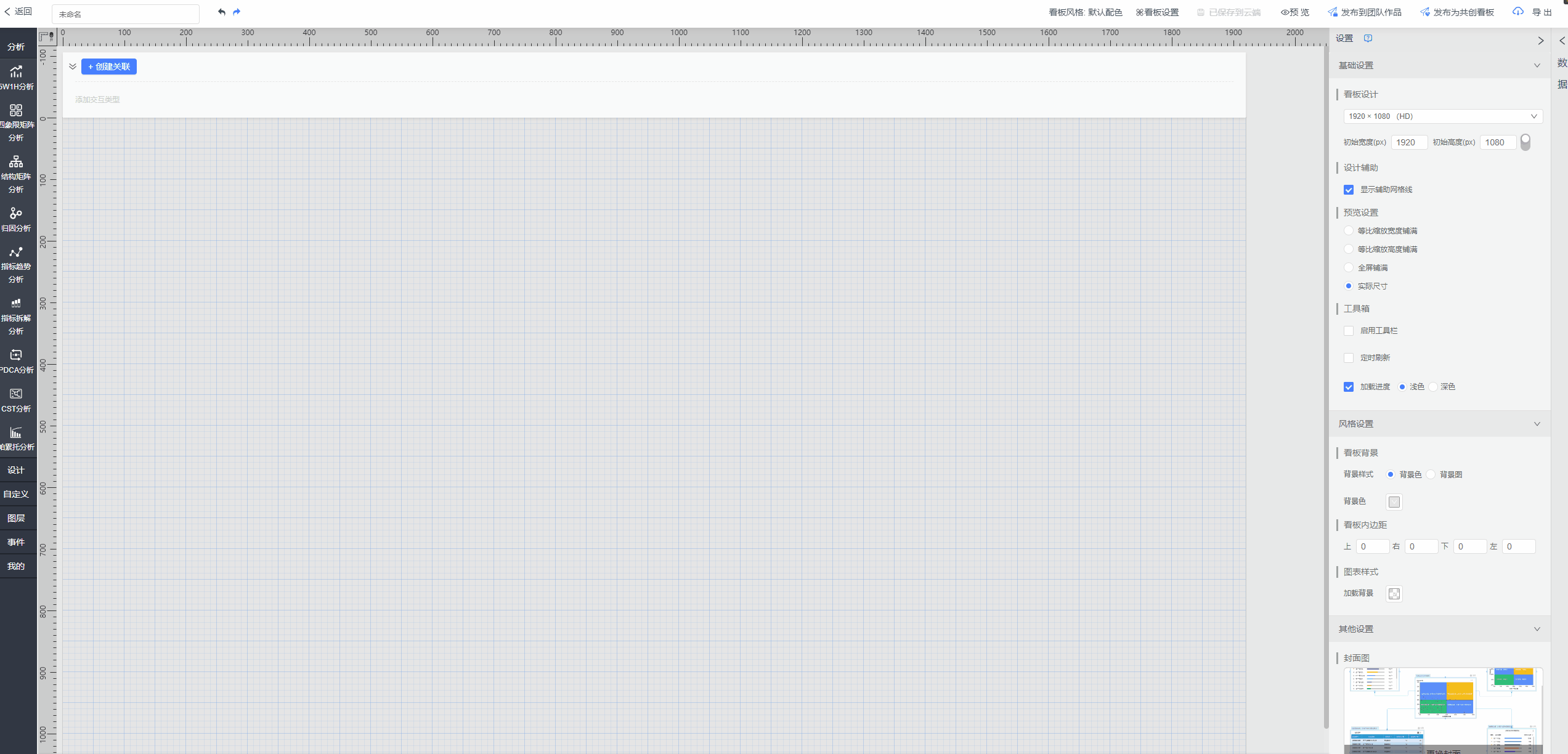Click the undo arrow icon

(x=222, y=12)
